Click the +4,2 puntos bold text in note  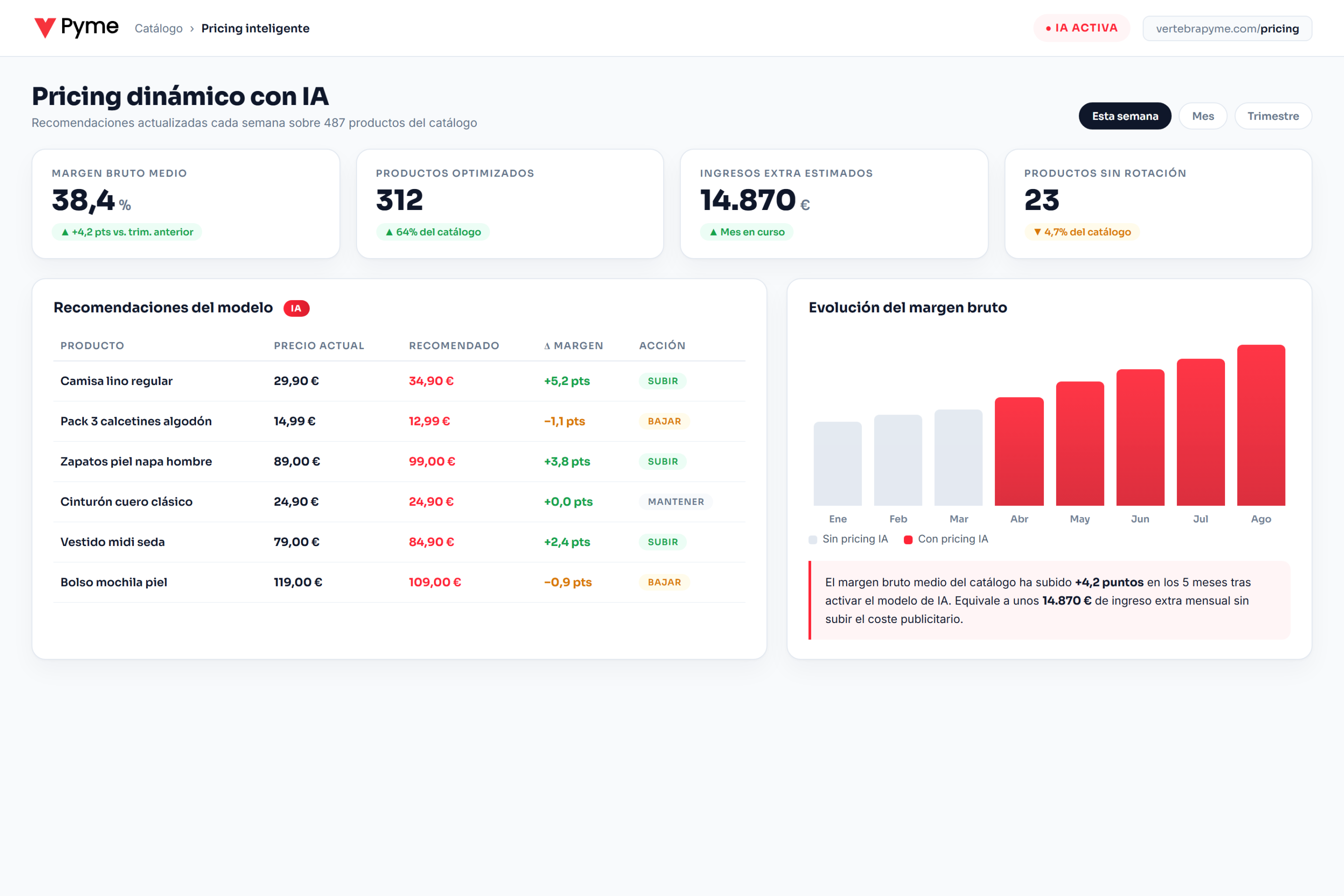point(1109,582)
